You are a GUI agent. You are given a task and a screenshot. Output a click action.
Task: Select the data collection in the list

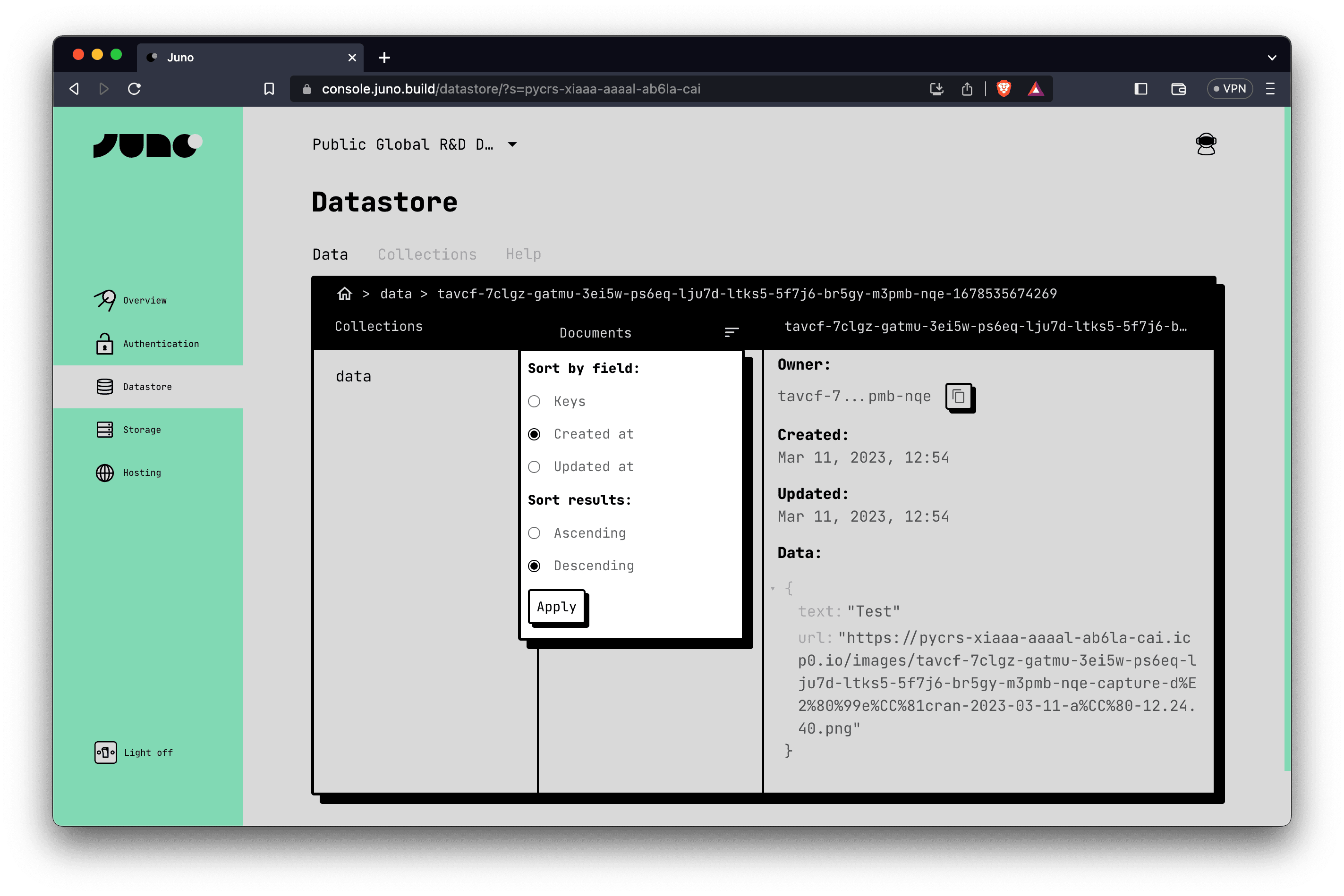click(353, 375)
